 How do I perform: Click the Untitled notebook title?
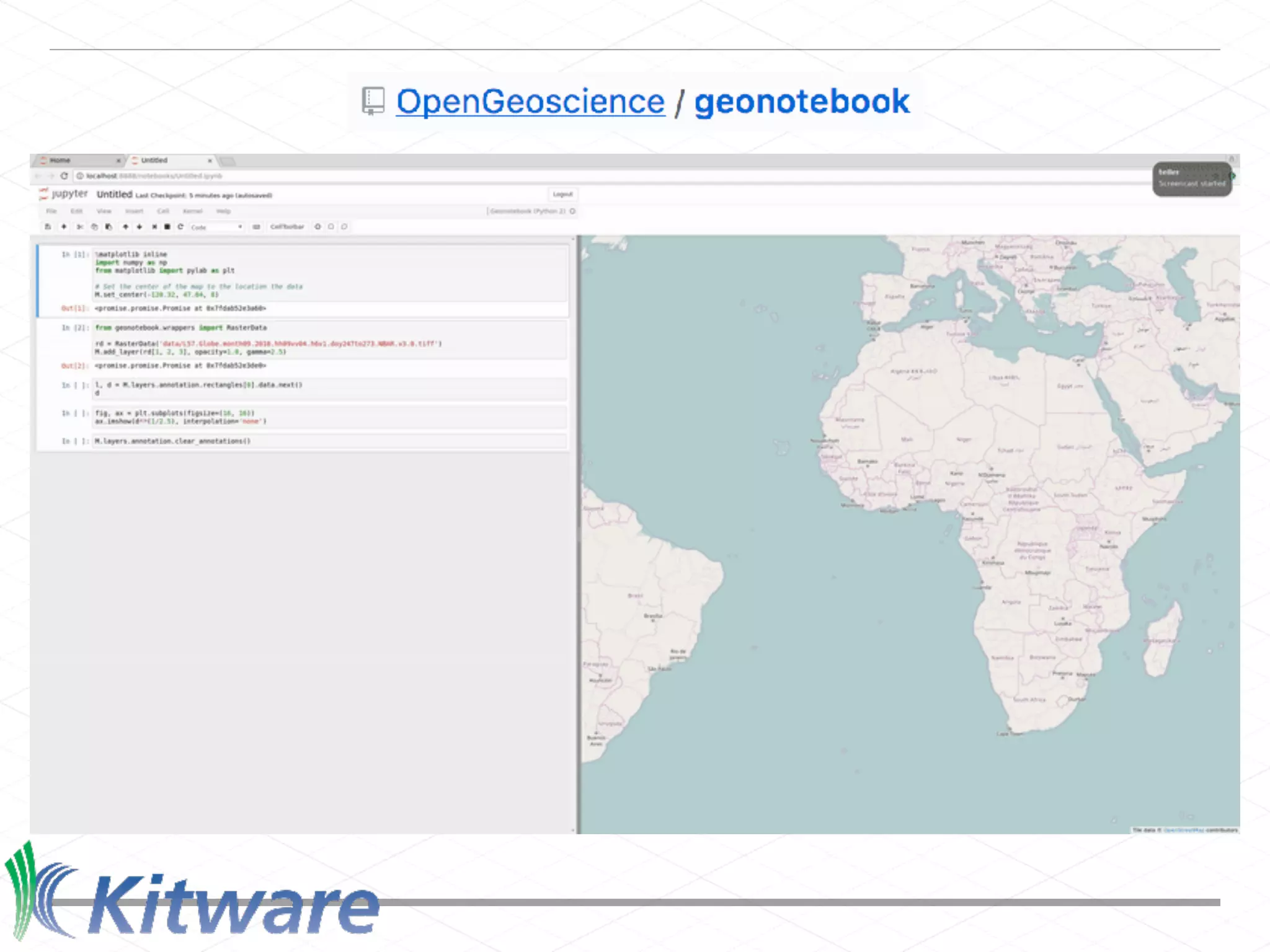click(x=114, y=195)
